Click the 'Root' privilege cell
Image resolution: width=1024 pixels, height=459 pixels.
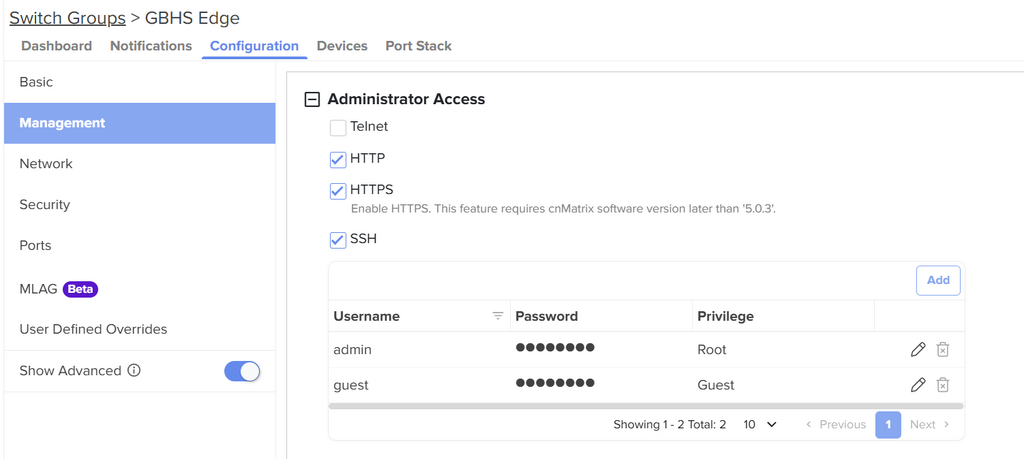712,349
